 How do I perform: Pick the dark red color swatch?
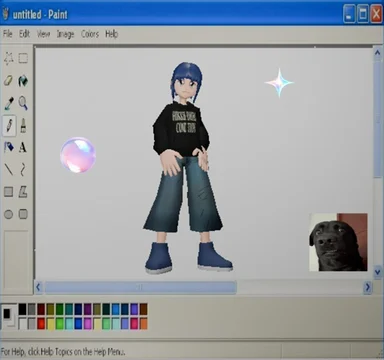point(41,309)
